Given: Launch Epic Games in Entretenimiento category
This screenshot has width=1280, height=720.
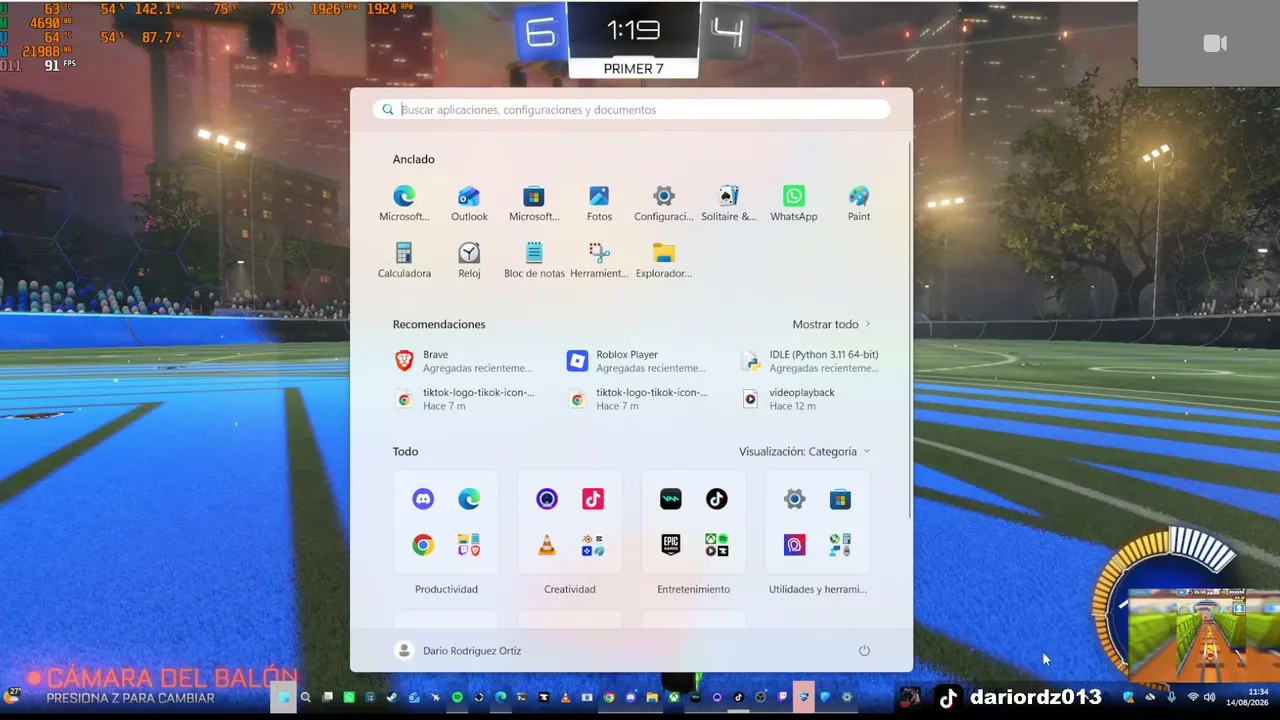Looking at the screenshot, I should [x=671, y=545].
